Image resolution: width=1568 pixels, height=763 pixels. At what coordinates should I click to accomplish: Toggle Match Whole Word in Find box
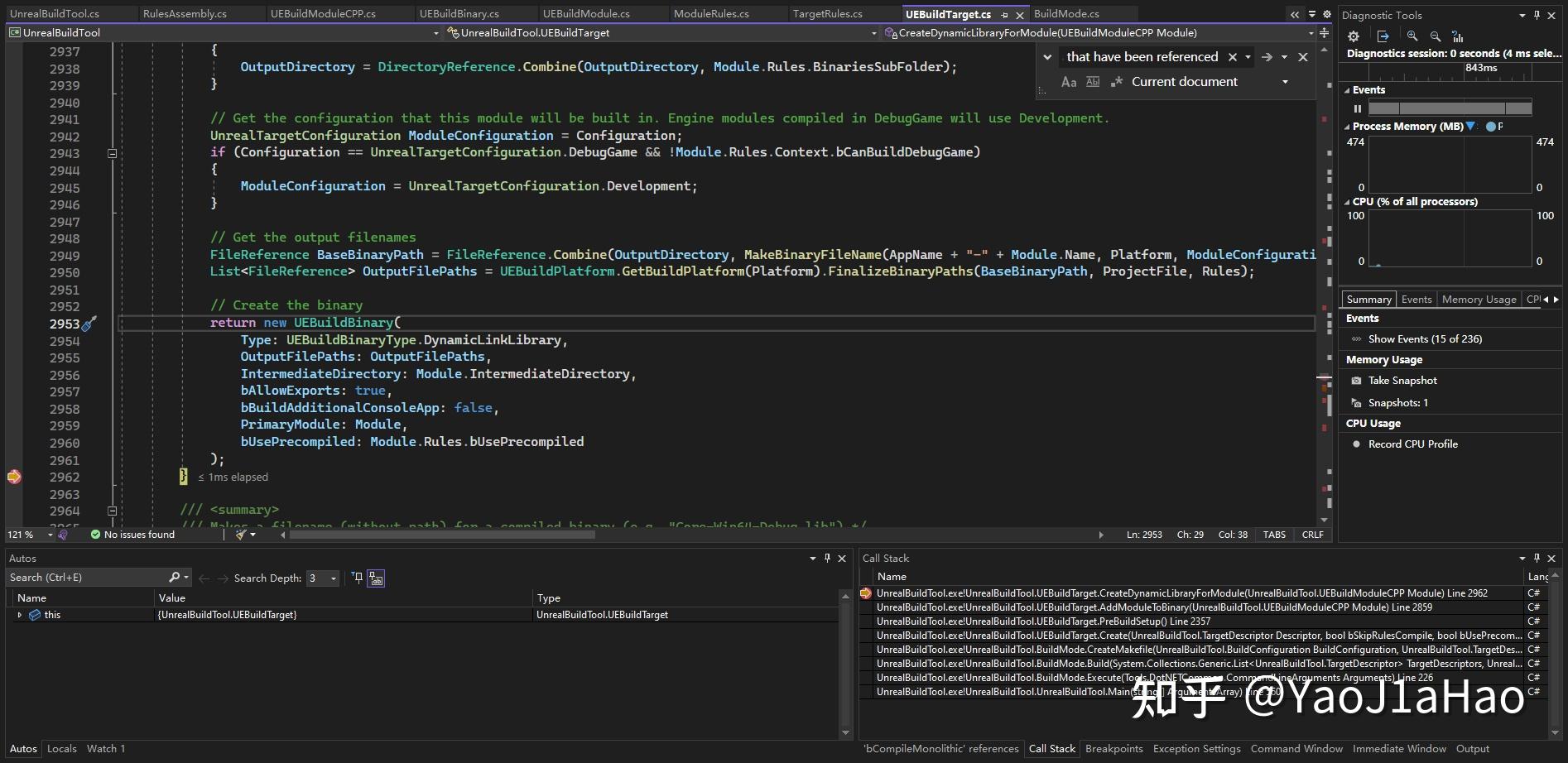pyautogui.click(x=1093, y=82)
